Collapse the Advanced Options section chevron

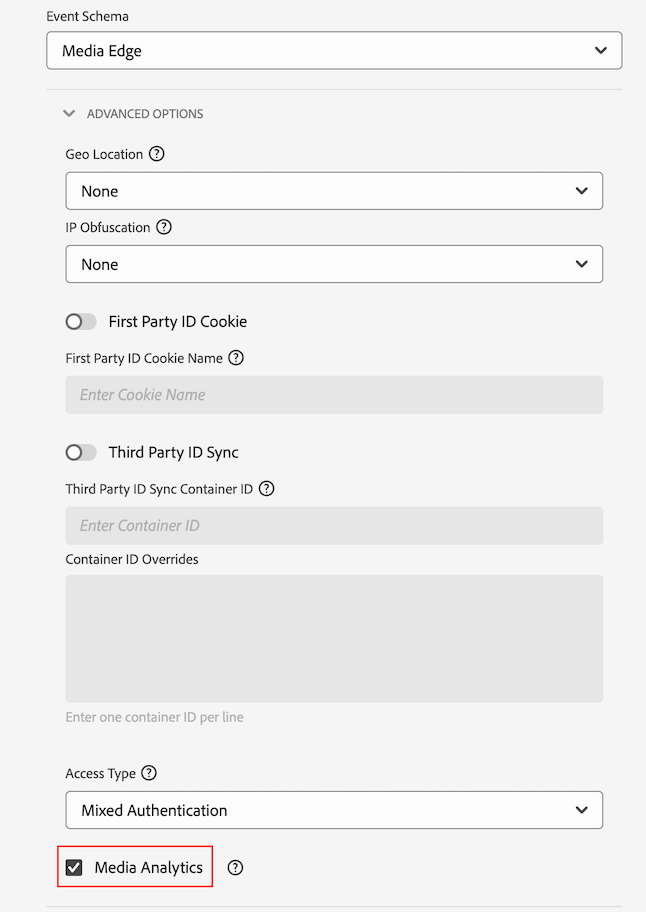[x=69, y=113]
